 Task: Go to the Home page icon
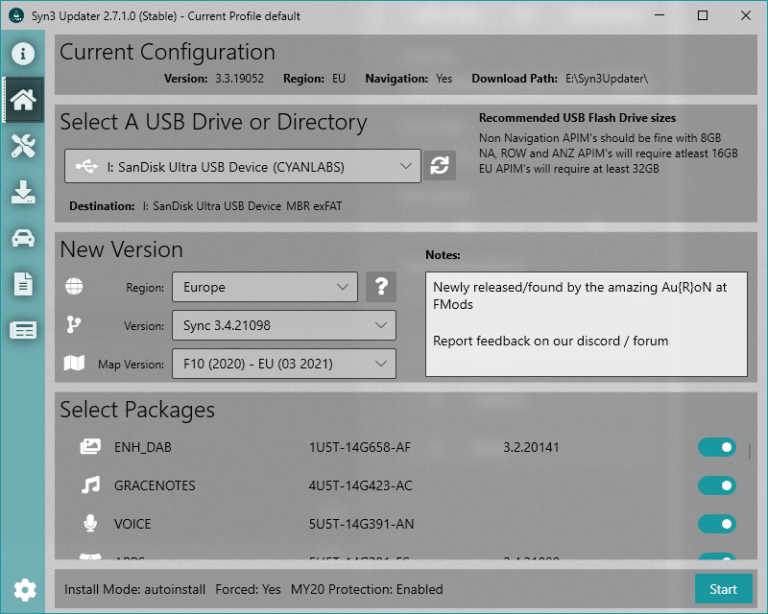[x=23, y=100]
